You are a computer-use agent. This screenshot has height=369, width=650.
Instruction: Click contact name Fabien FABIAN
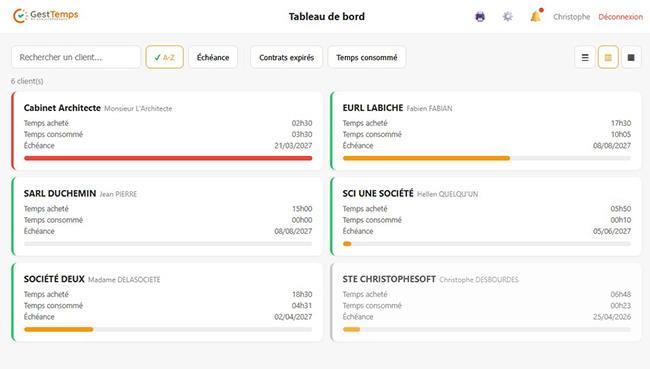429,109
